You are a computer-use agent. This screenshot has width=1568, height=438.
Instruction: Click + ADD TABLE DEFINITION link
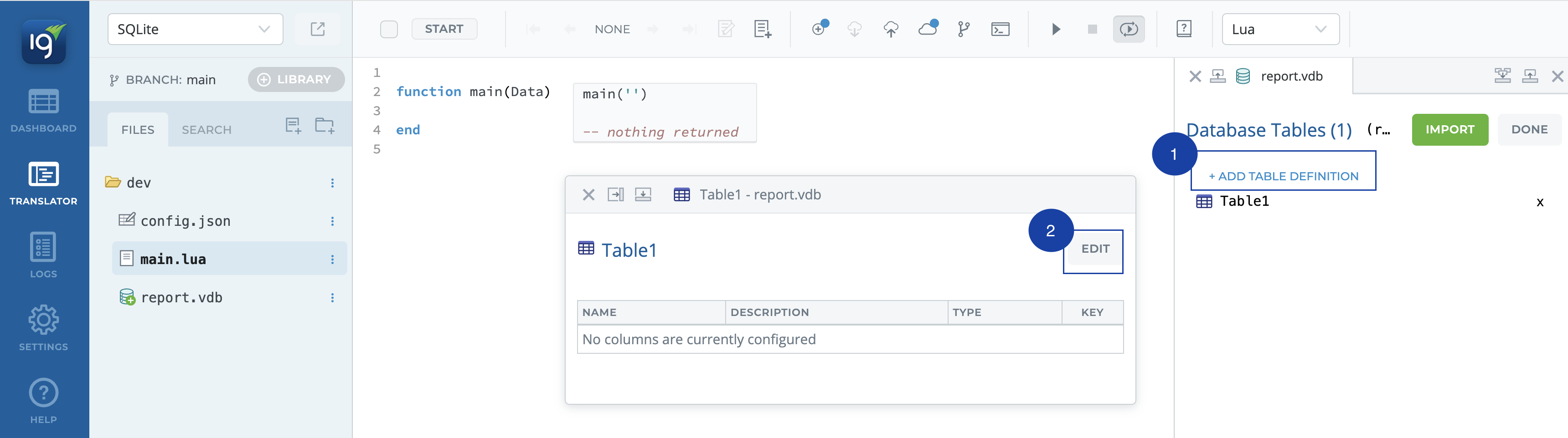1283,176
